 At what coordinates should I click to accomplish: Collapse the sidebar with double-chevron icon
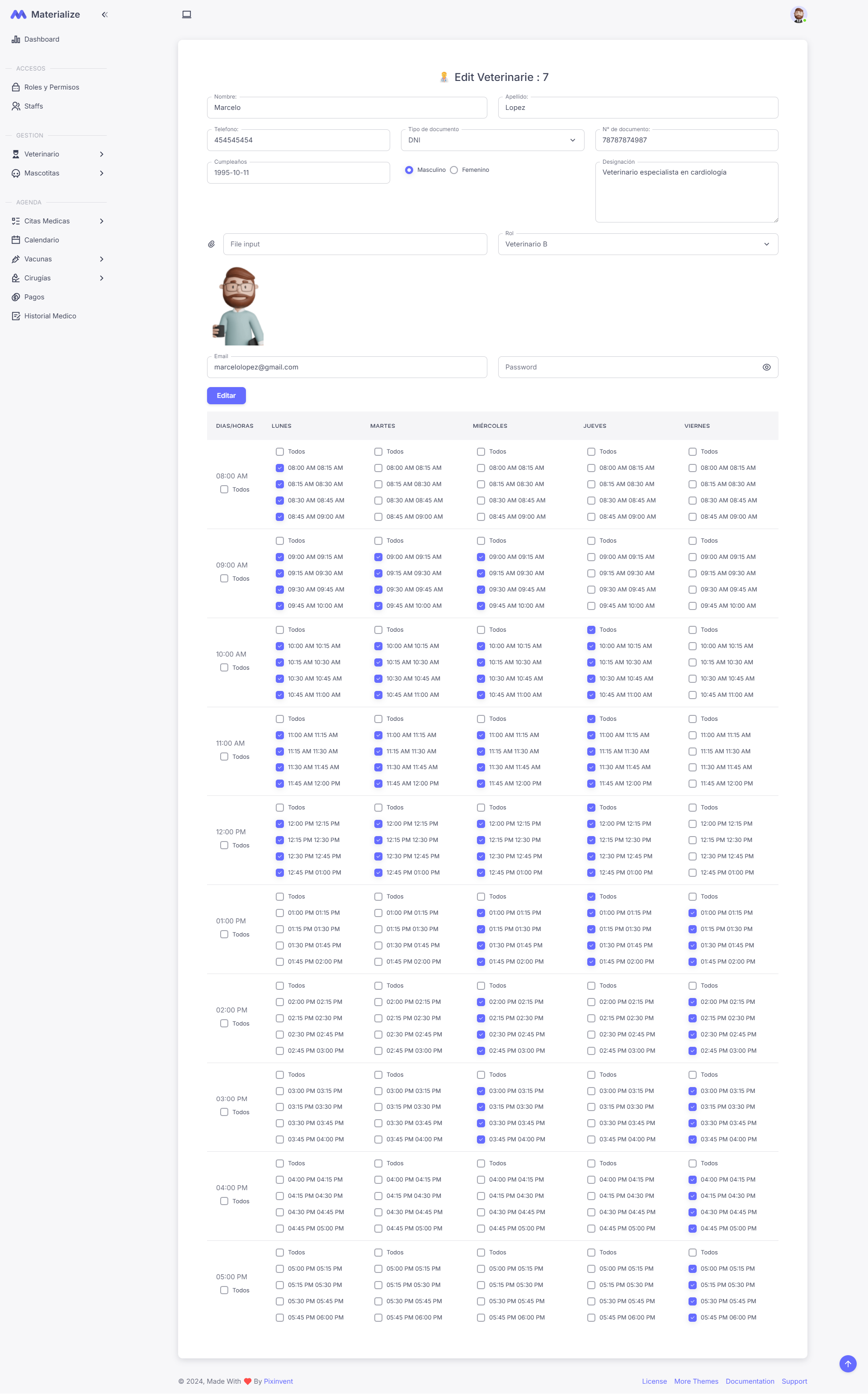(x=104, y=14)
